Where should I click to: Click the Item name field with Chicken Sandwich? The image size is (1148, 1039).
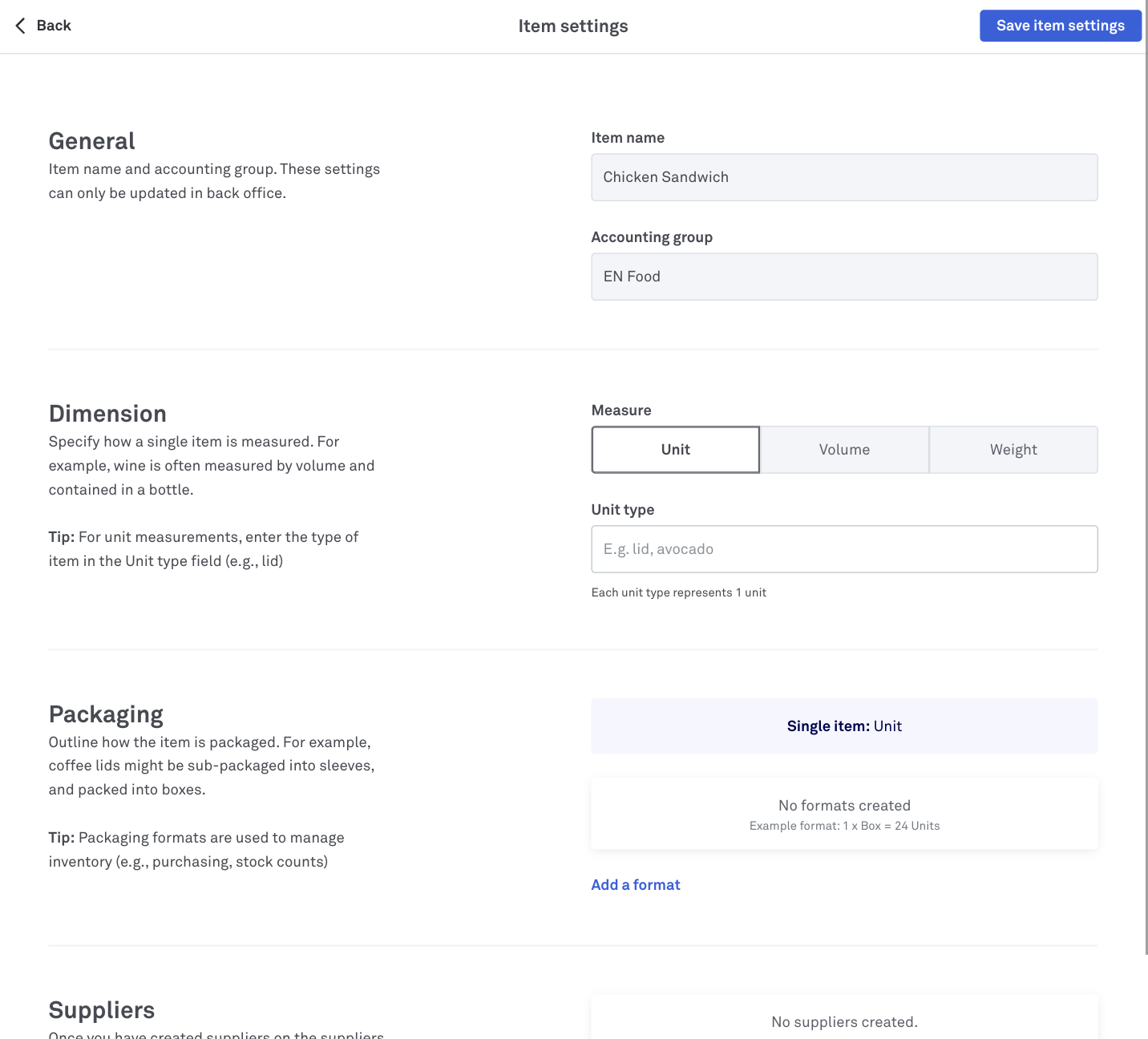(844, 177)
